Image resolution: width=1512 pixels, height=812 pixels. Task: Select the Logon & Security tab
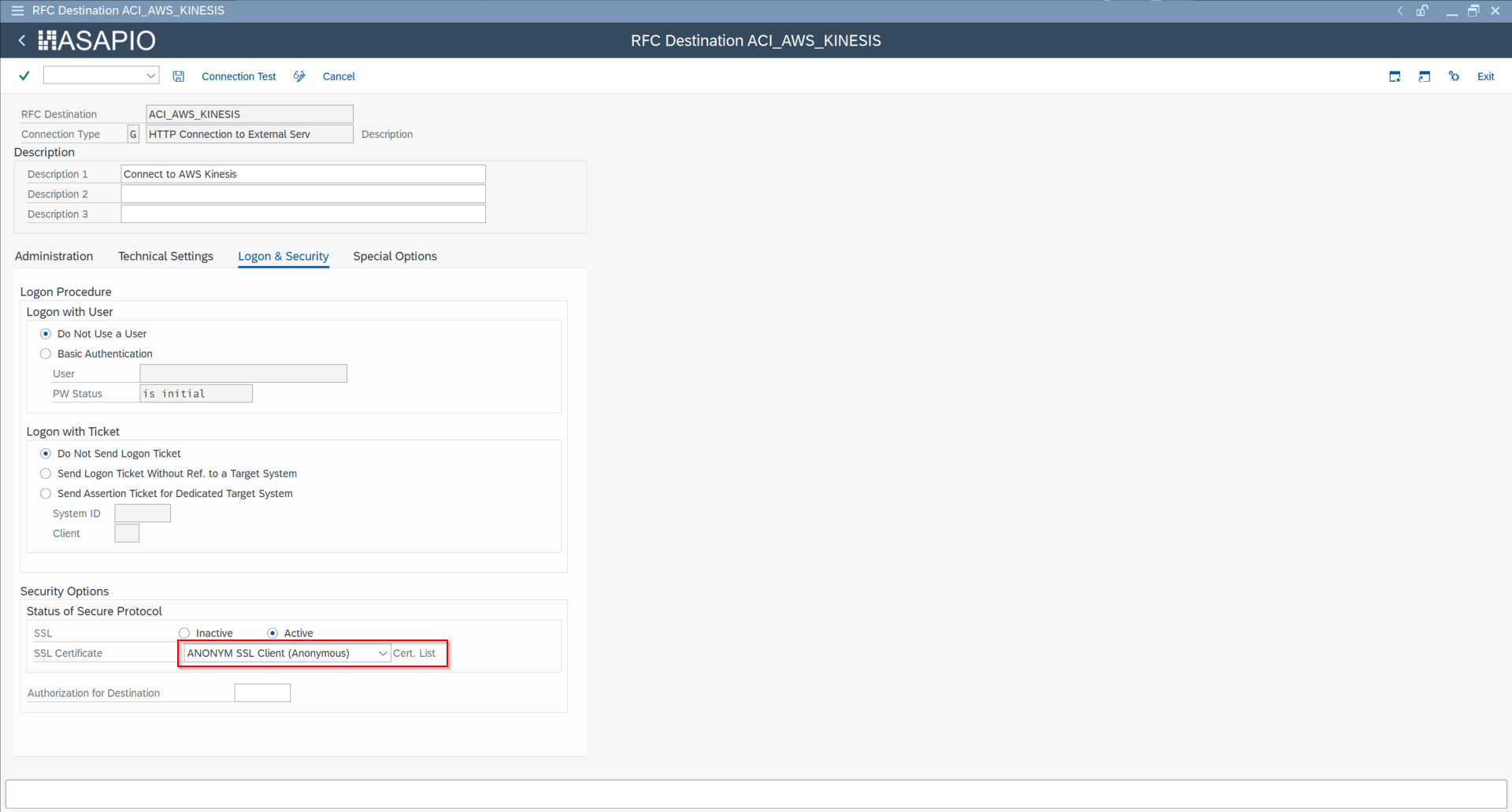tap(283, 256)
